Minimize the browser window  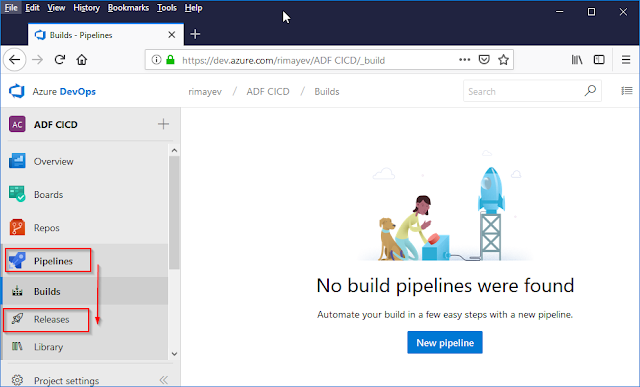560,12
